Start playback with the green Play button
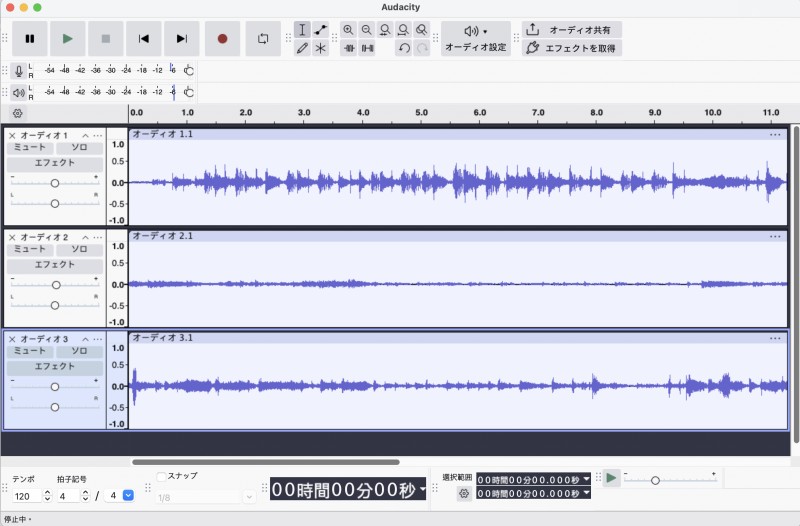800x526 pixels. [67, 39]
